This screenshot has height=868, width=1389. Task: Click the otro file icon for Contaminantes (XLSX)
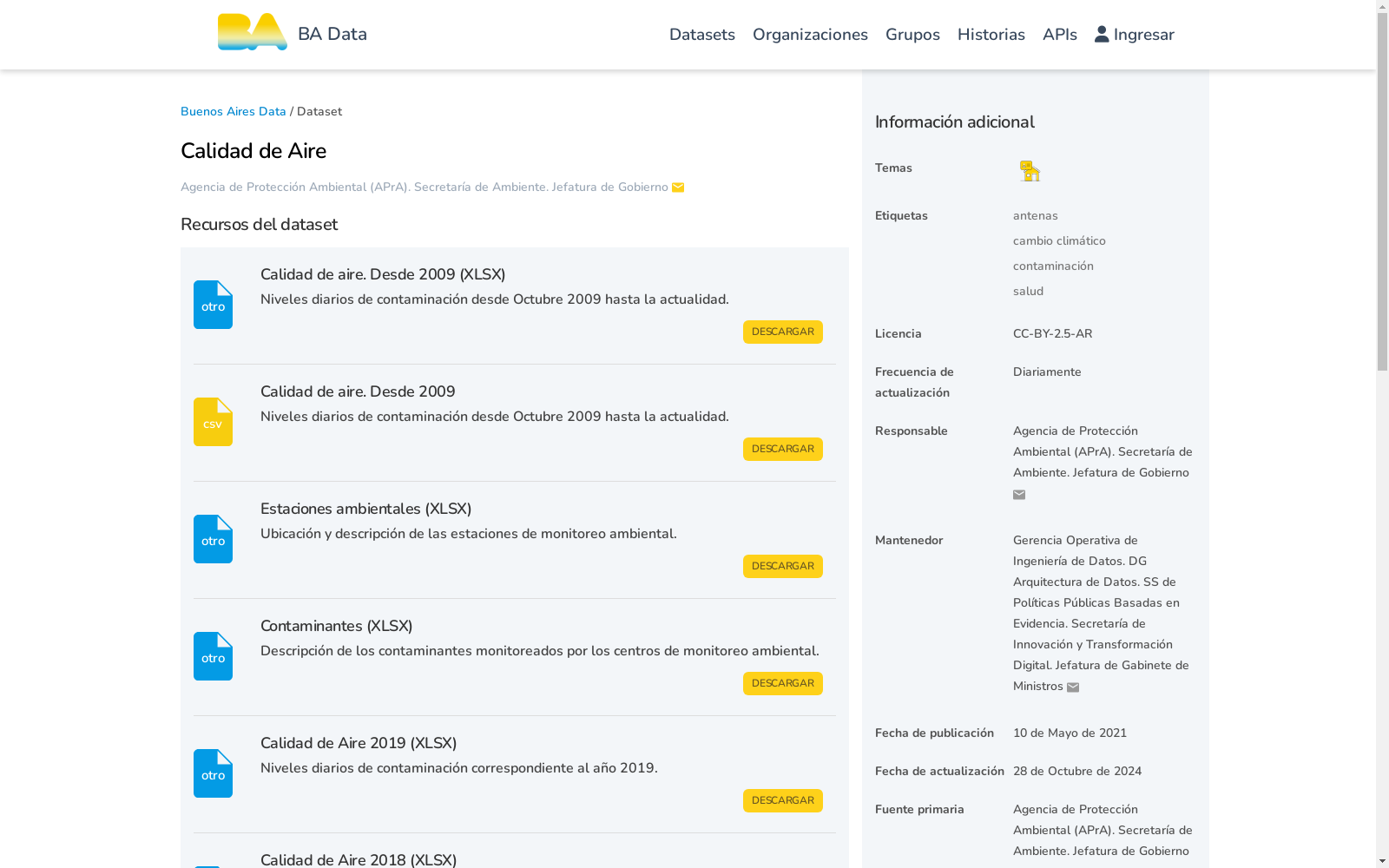(213, 656)
